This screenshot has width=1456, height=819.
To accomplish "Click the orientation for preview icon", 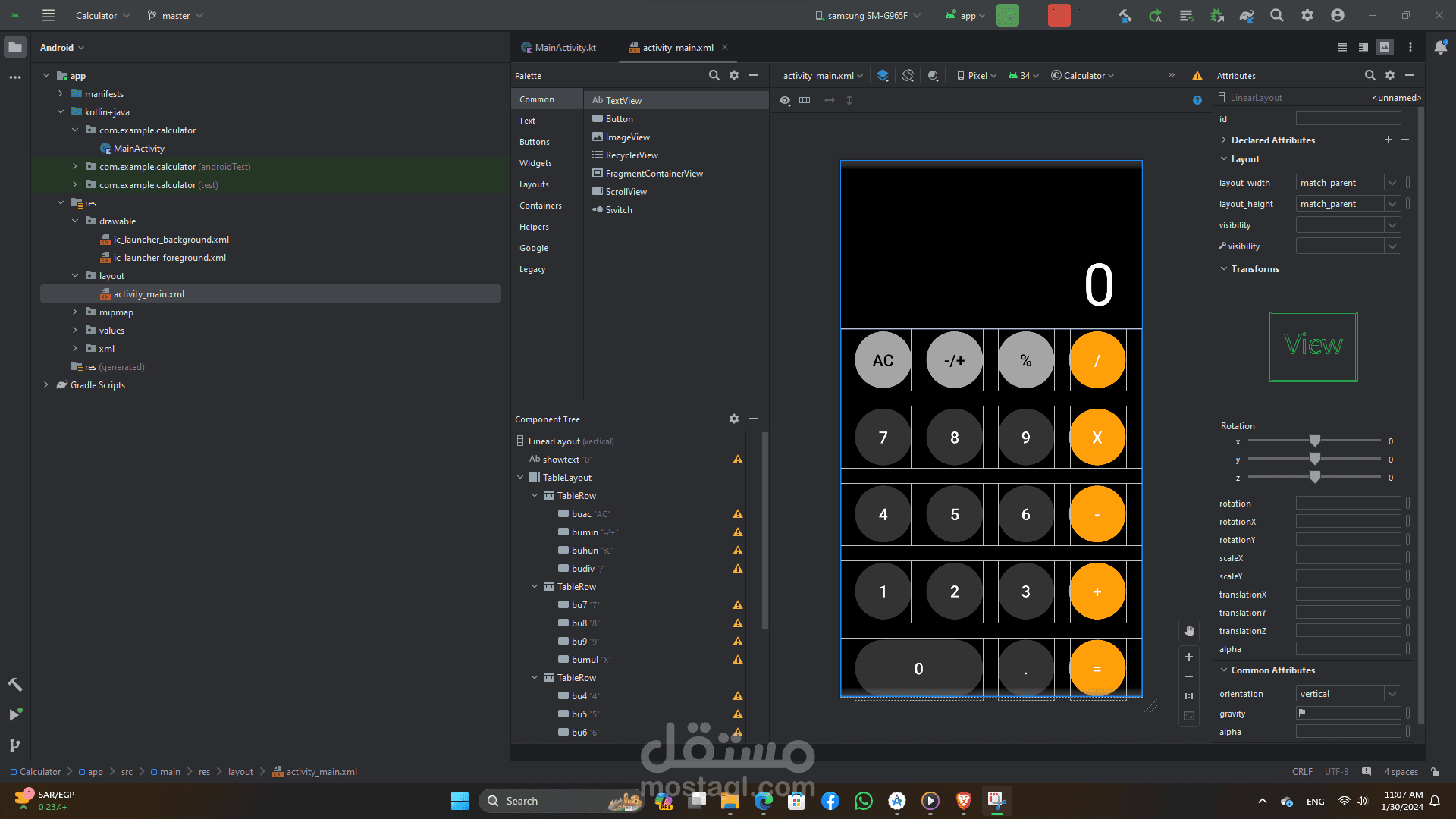I will point(908,75).
